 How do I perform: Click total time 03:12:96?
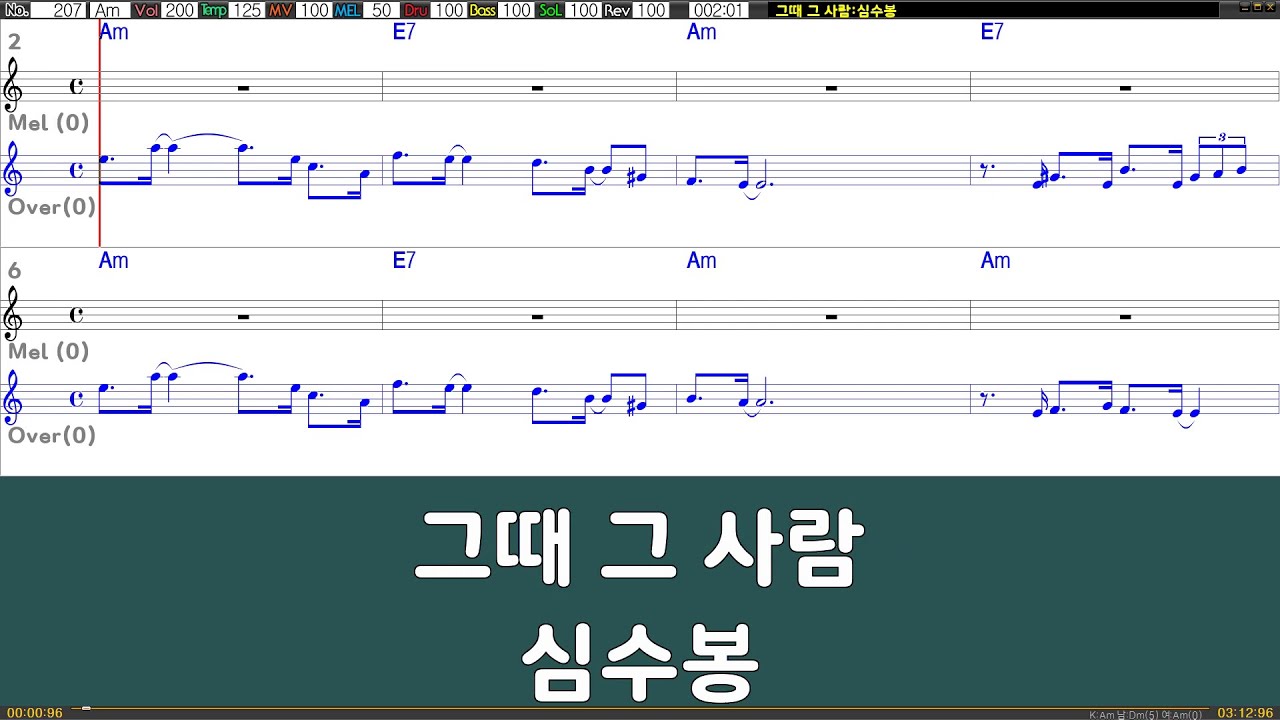(1245, 713)
